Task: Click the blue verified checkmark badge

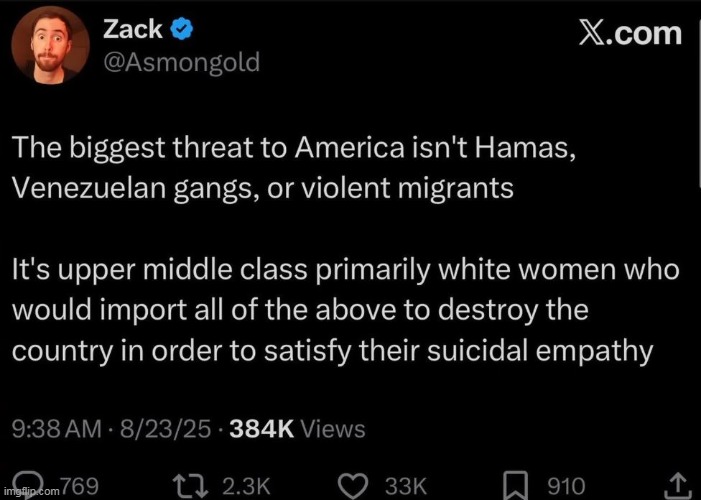Action: point(182,30)
